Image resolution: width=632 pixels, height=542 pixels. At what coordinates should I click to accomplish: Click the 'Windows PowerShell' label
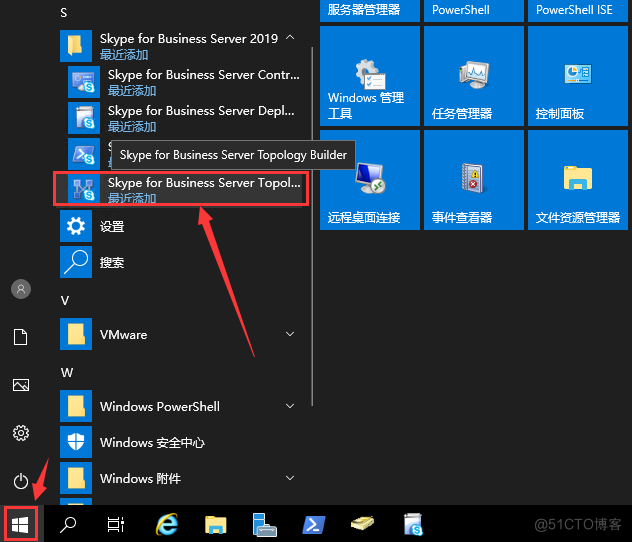[x=160, y=407]
